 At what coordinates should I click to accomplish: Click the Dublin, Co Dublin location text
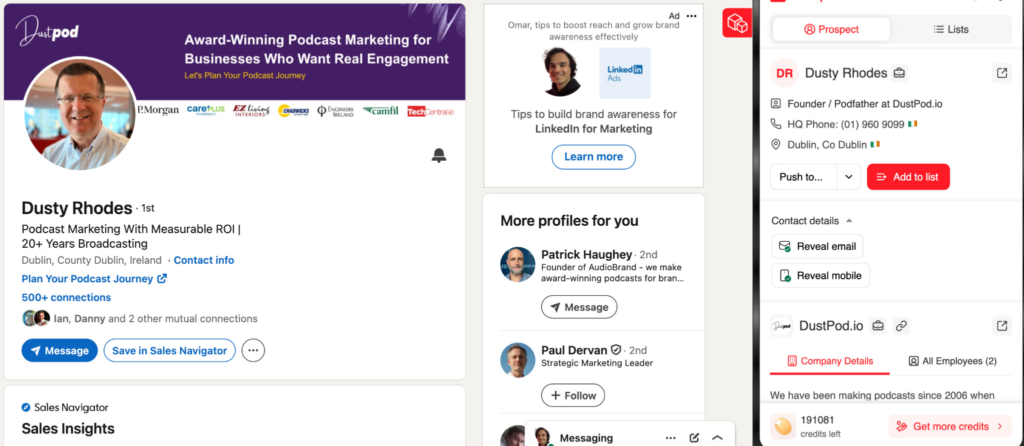(x=827, y=144)
